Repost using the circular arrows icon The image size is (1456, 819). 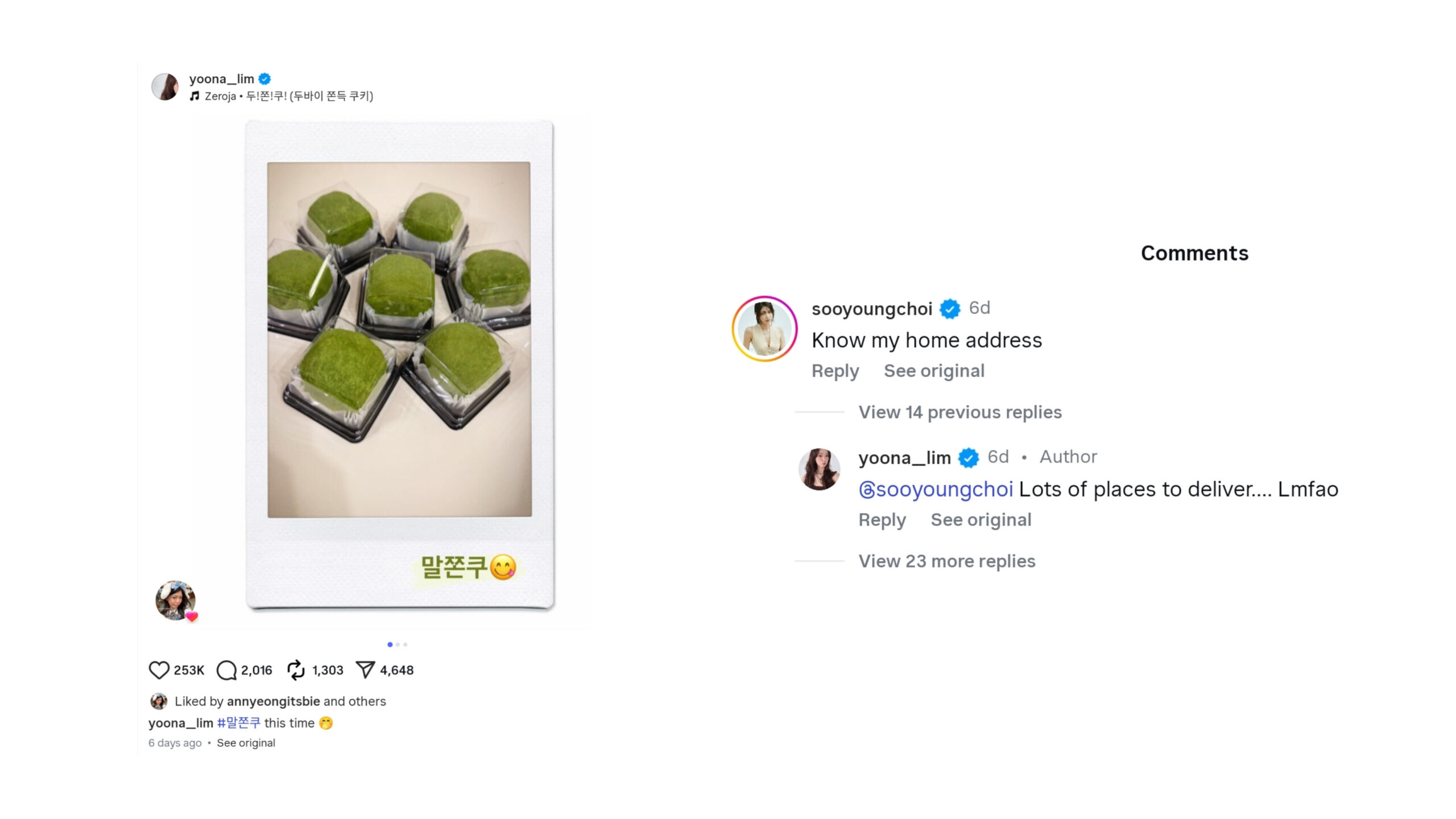(x=296, y=670)
